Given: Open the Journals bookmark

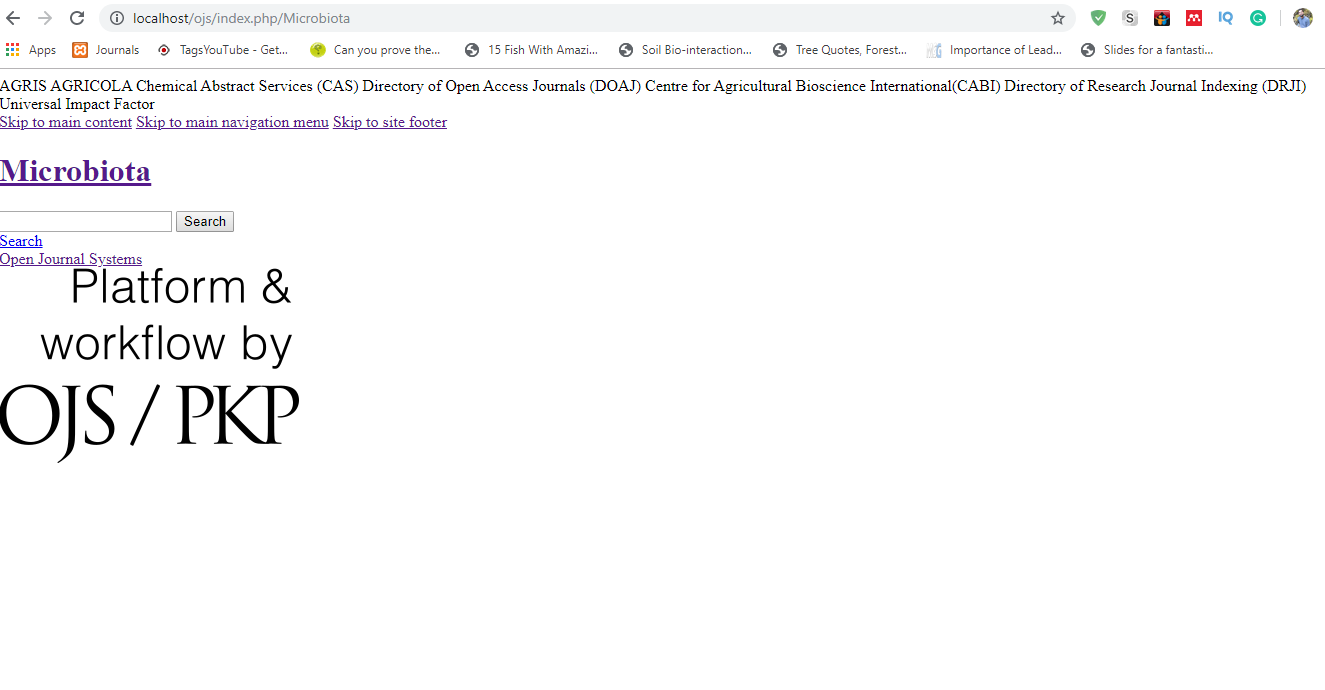Looking at the screenshot, I should [106, 50].
